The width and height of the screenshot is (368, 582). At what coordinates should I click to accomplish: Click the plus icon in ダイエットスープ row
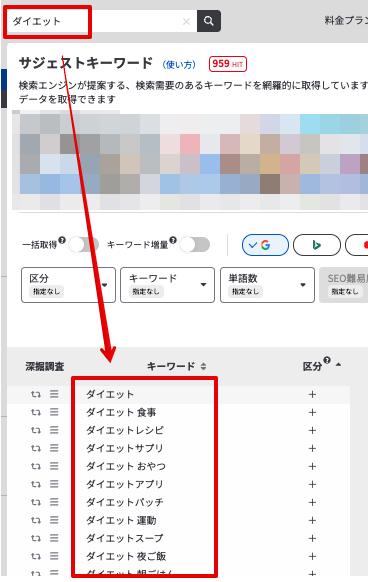(312, 538)
